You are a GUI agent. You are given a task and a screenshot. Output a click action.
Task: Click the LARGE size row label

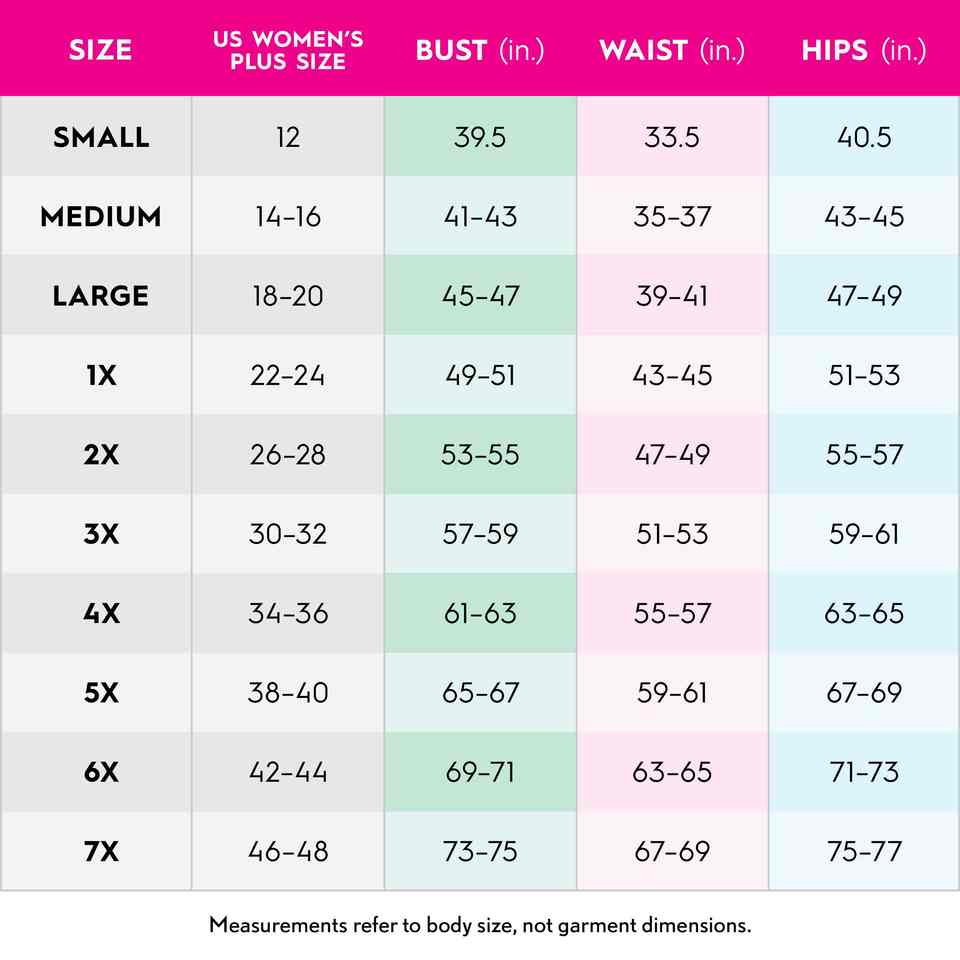coord(100,296)
